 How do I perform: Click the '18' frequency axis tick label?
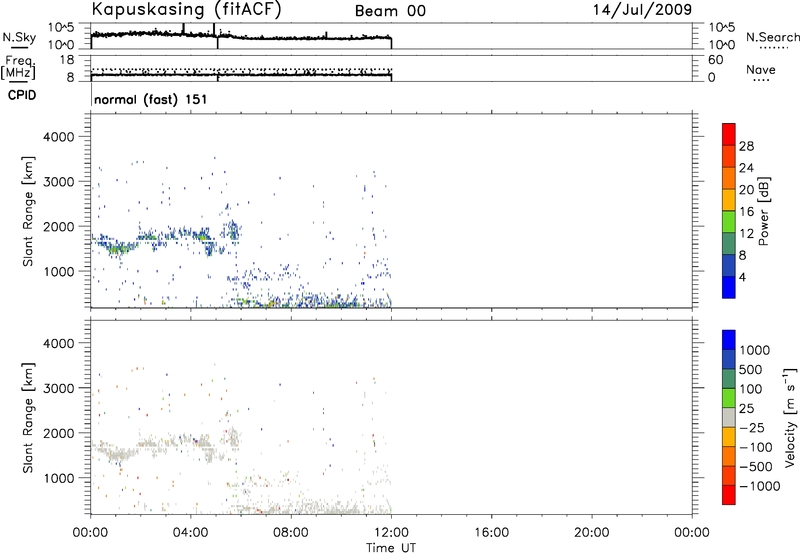[67, 60]
